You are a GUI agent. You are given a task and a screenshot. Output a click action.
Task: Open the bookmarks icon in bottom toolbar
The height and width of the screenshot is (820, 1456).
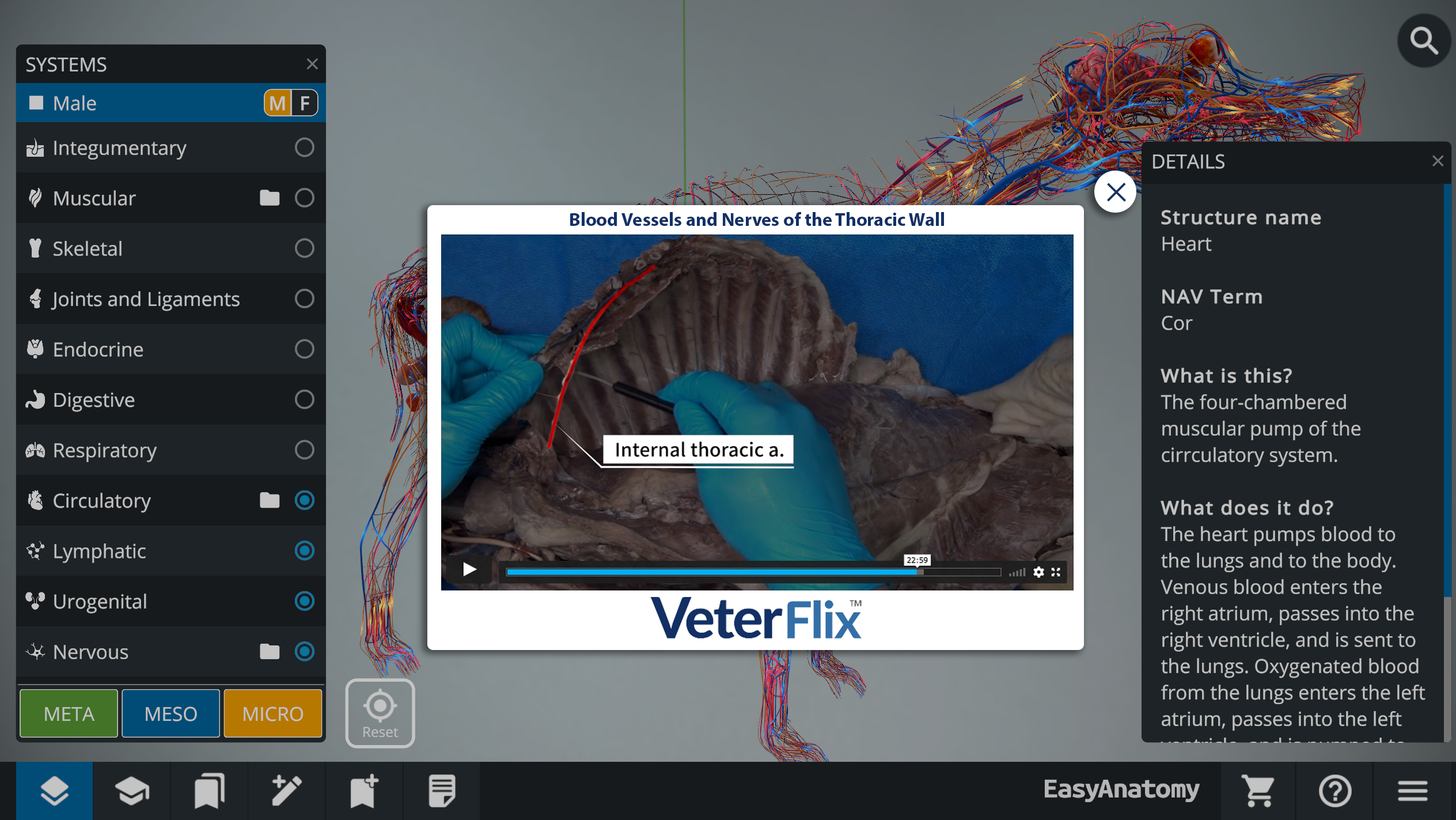tap(209, 791)
